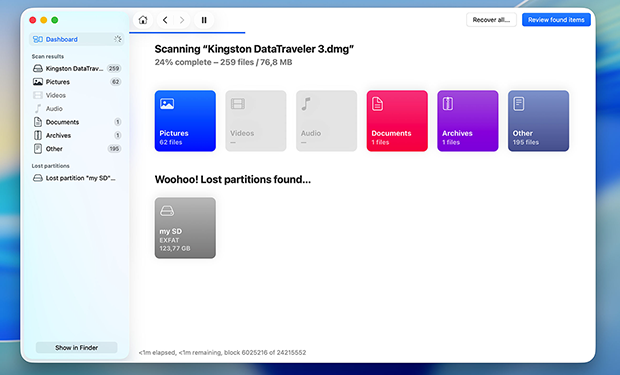Open Pictures in the sidebar
620x375 pixels.
coord(76,82)
